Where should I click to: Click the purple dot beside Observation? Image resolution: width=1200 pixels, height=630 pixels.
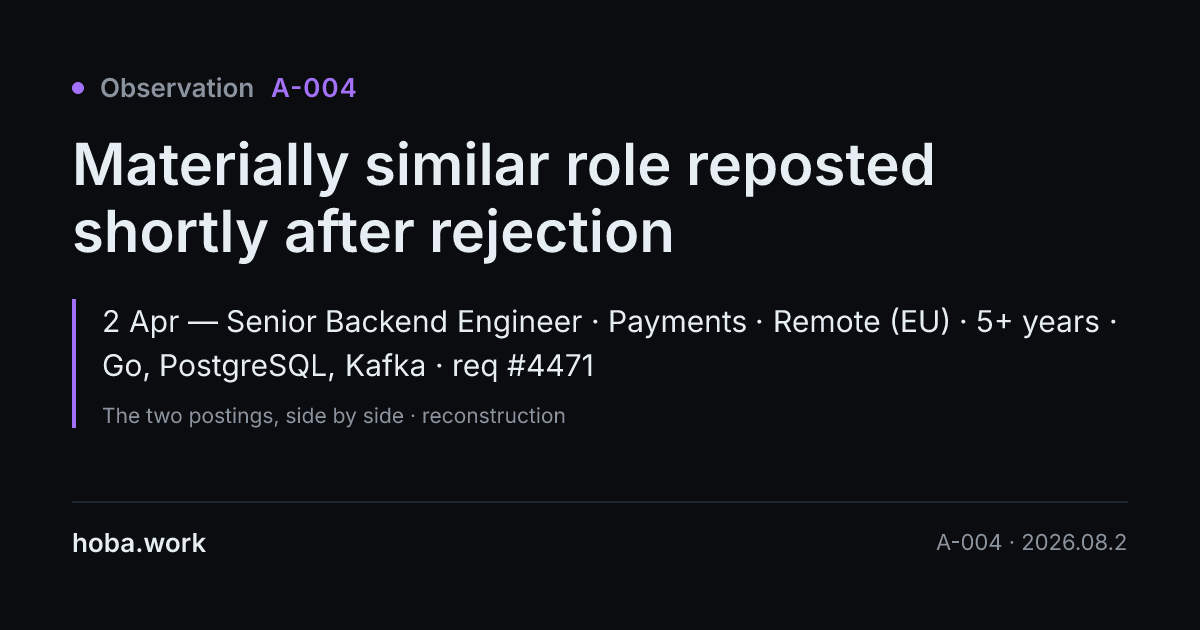[x=78, y=88]
